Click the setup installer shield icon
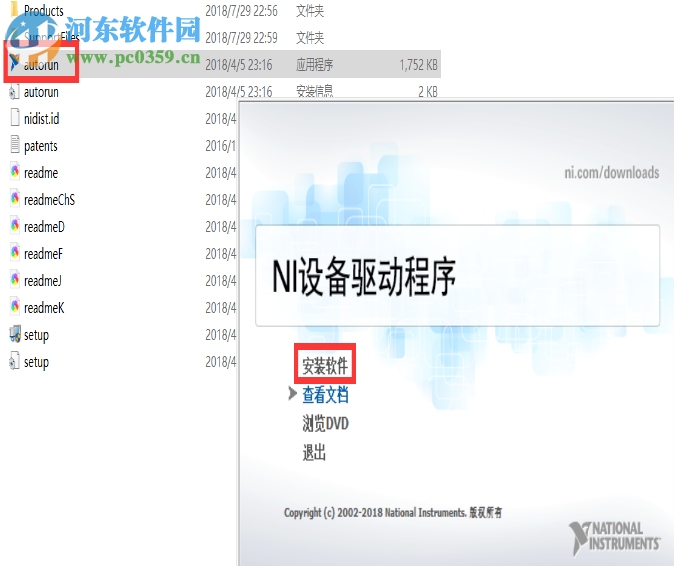Image resolution: width=674 pixels, height=566 pixels. 15,334
